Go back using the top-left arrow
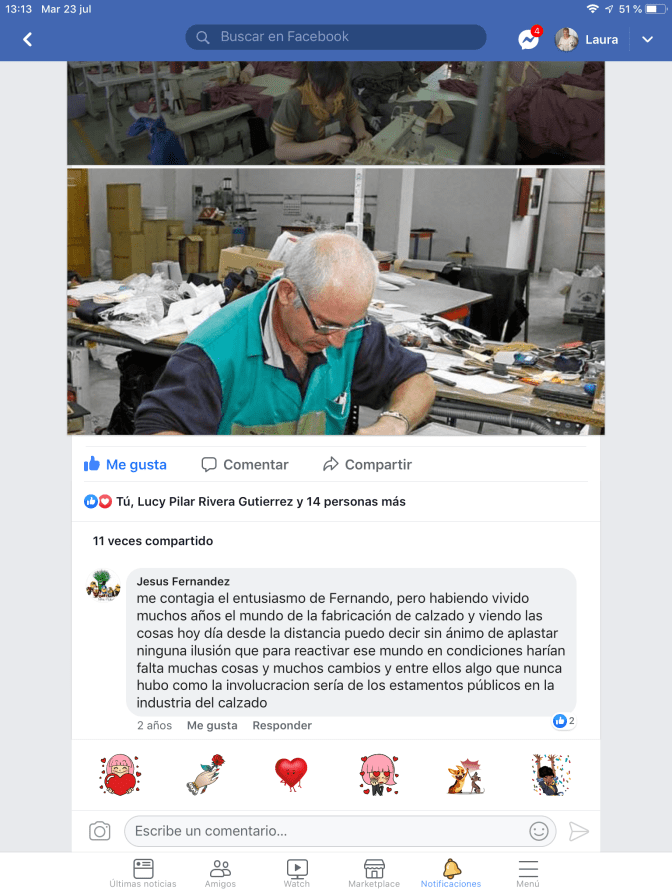The width and height of the screenshot is (672, 896). pos(27,39)
